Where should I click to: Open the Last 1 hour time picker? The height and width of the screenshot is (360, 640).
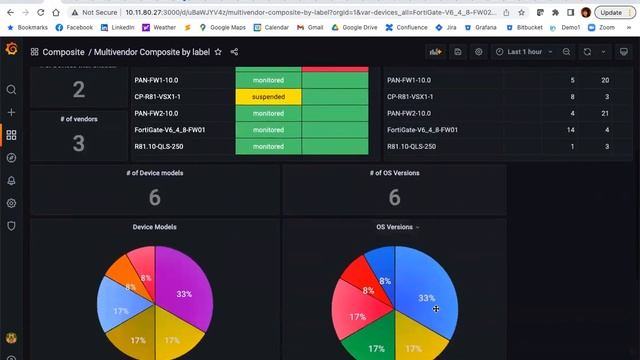(x=524, y=52)
